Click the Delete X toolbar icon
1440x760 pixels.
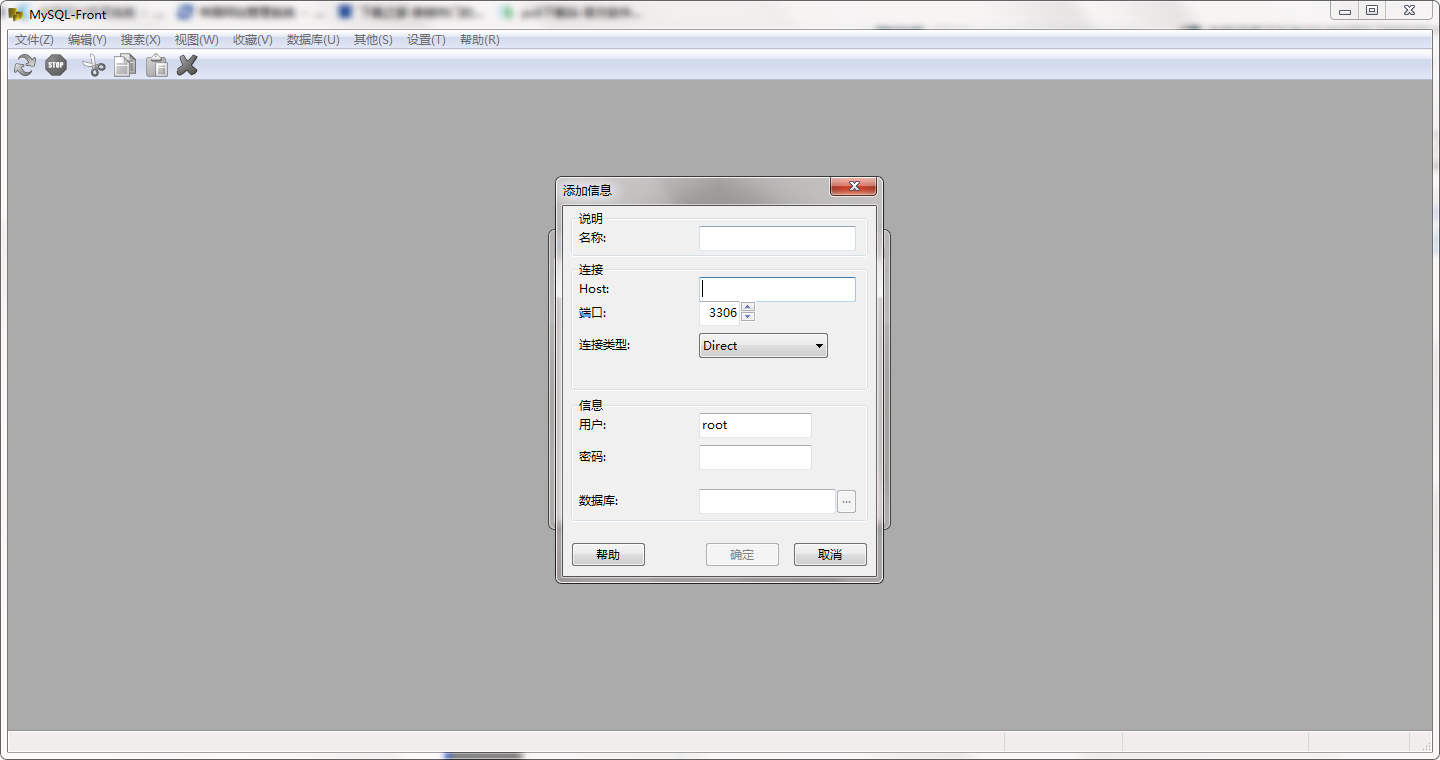pos(187,66)
